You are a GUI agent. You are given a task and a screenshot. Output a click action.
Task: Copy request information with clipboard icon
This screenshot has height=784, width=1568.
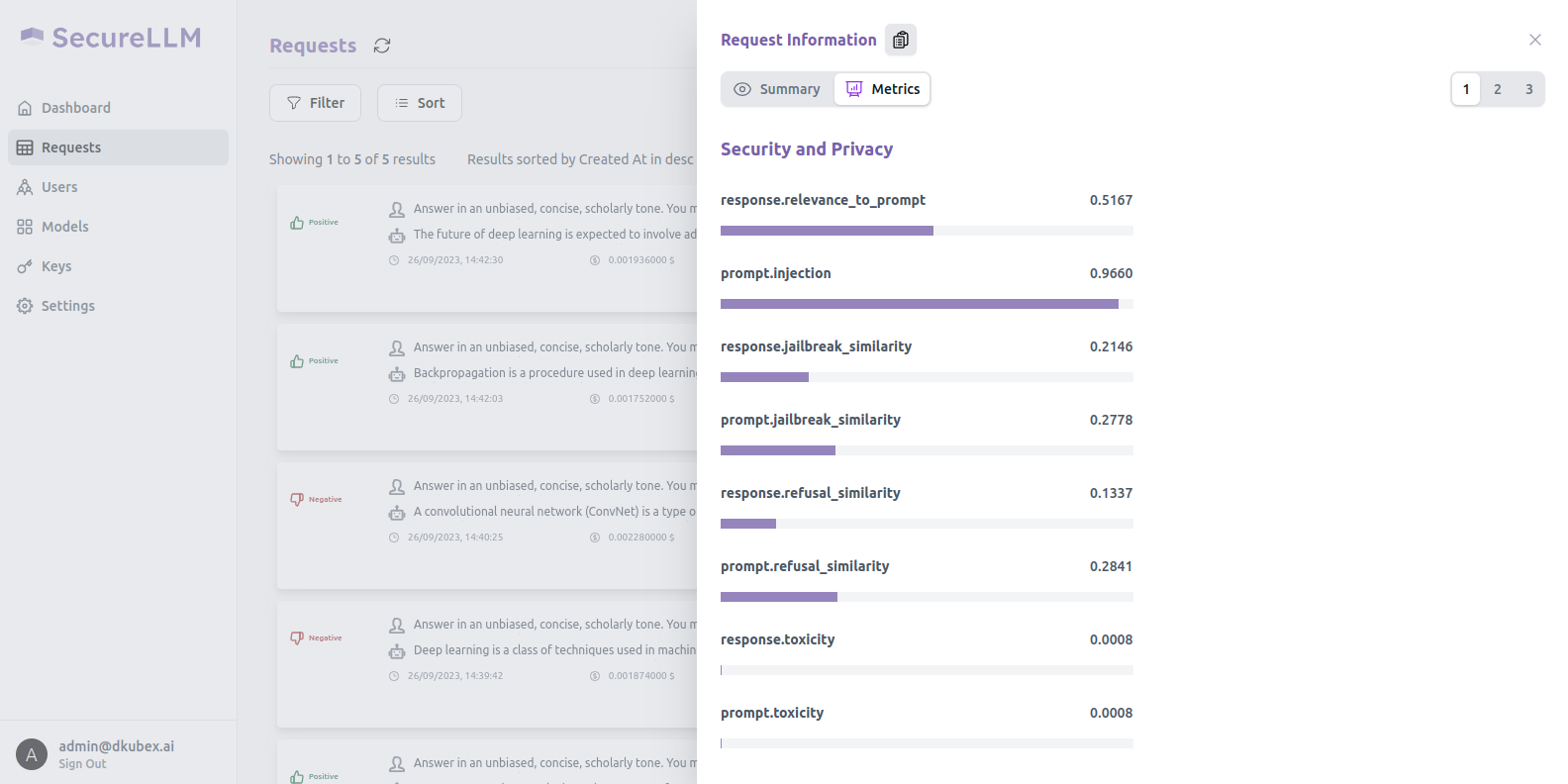[x=900, y=40]
